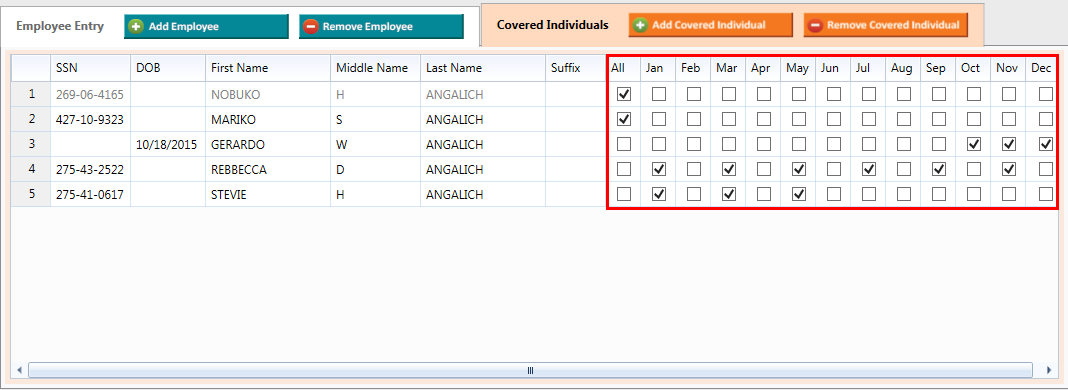Click Add Covered Individual button
Image resolution: width=1068 pixels, height=390 pixels.
pyautogui.click(x=710, y=25)
